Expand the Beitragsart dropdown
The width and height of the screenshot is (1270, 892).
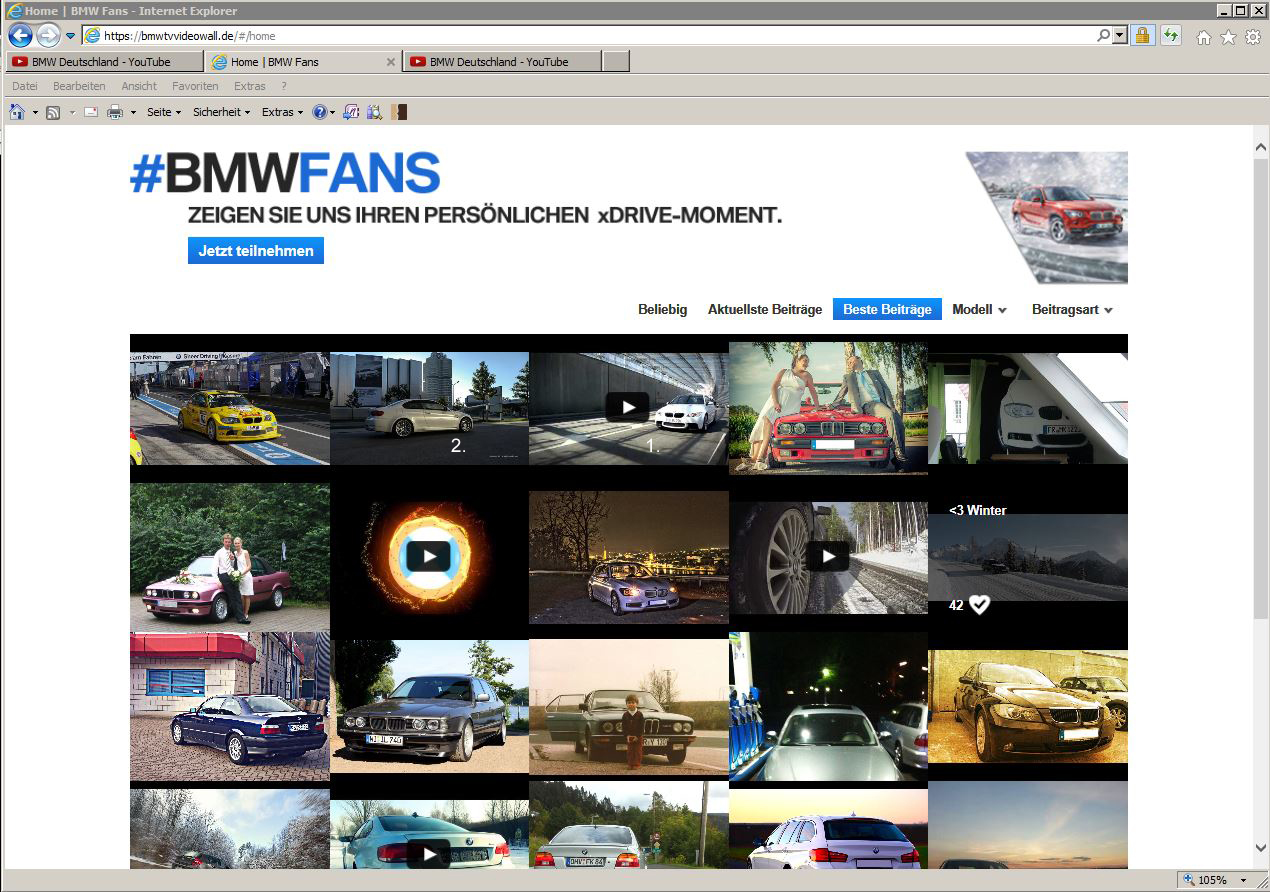pos(1072,310)
